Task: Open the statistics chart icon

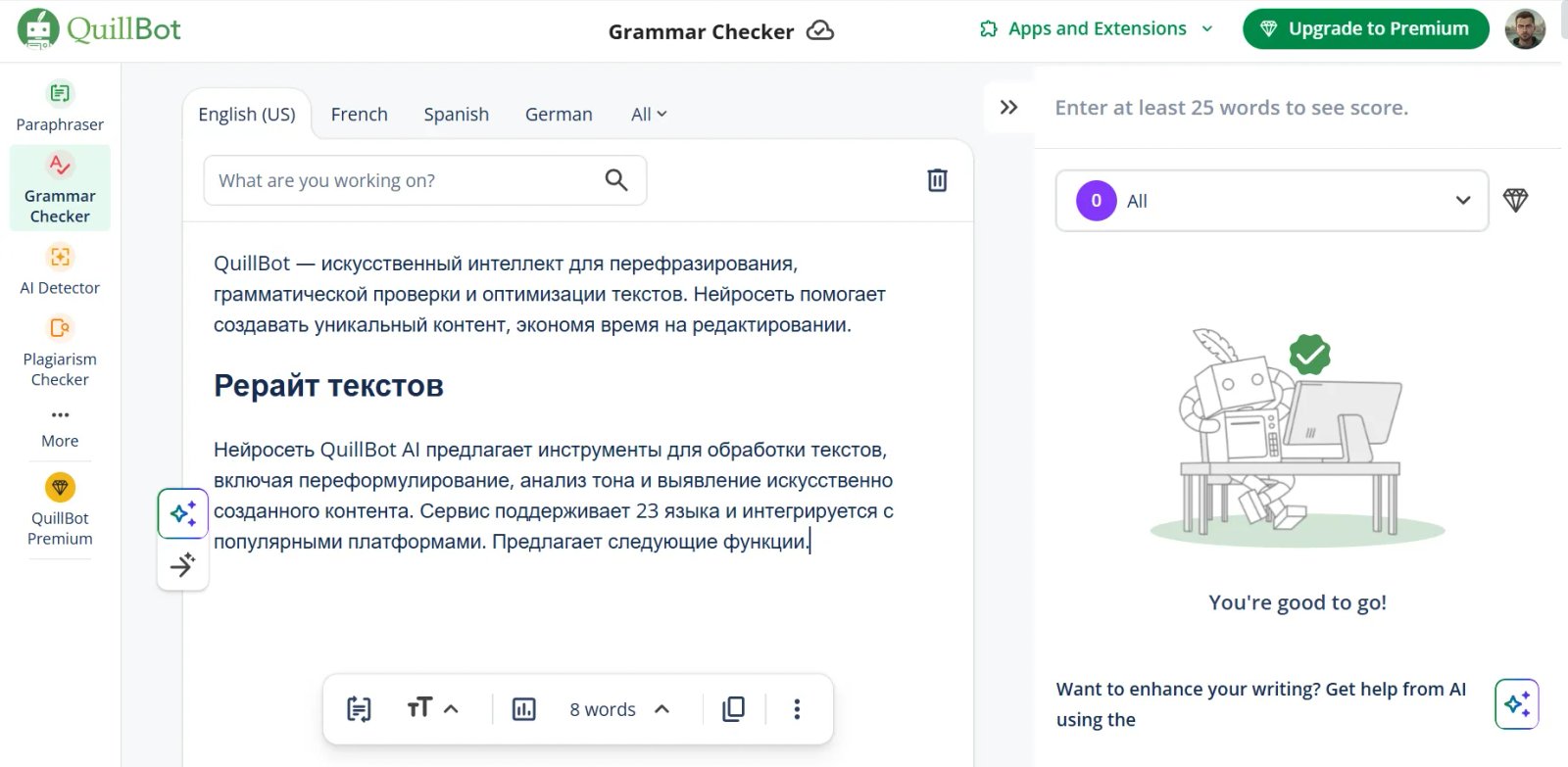Action: [524, 709]
